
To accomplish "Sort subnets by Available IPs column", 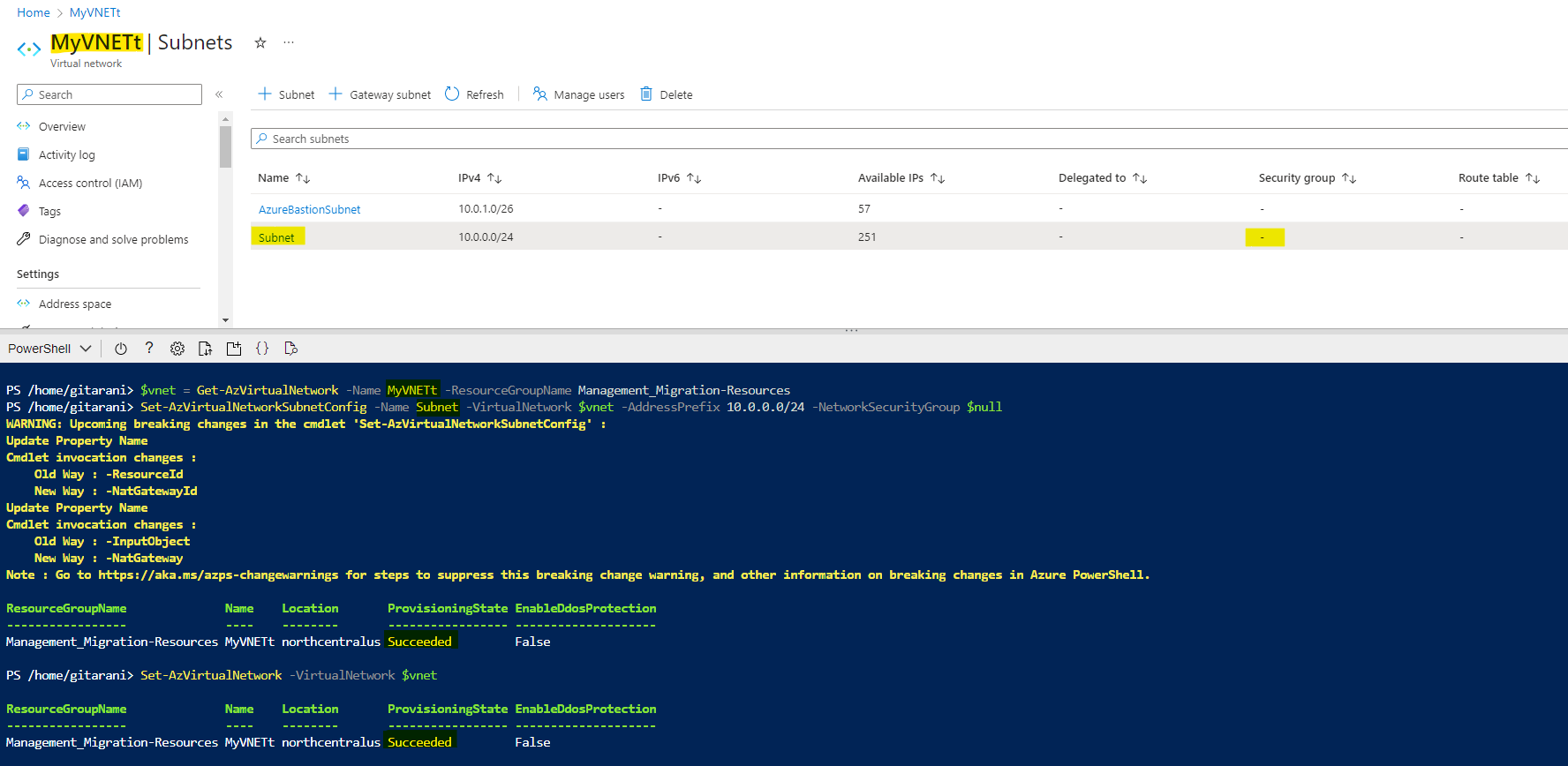I will pos(901,178).
